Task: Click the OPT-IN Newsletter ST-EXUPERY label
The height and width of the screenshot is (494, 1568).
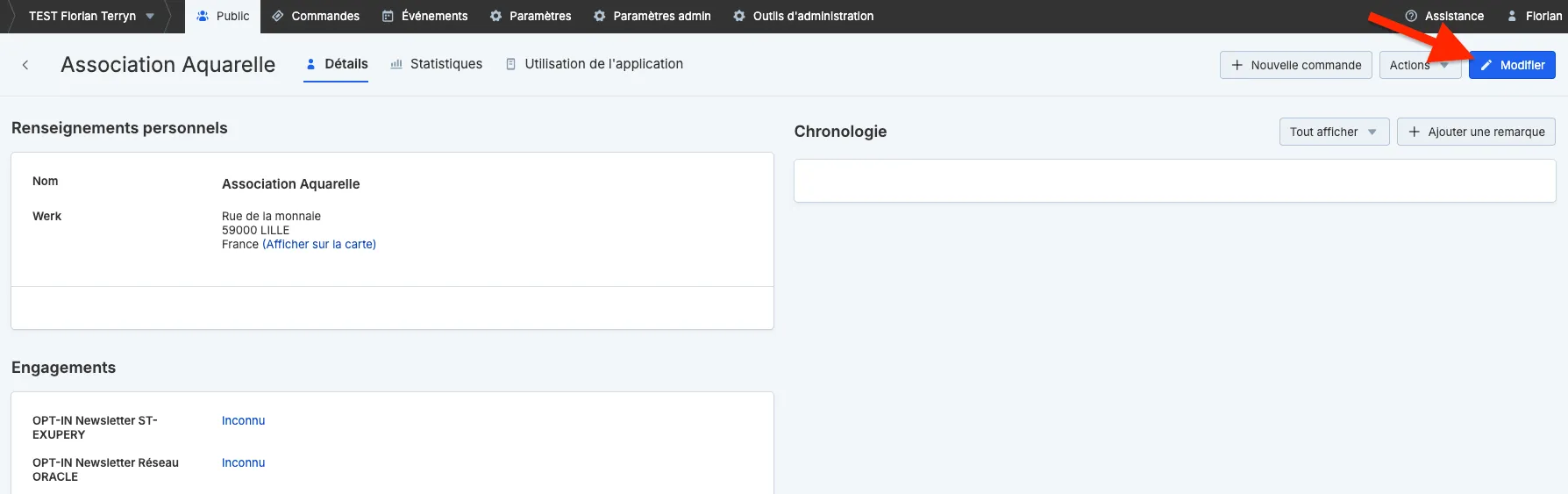Action: (x=95, y=427)
